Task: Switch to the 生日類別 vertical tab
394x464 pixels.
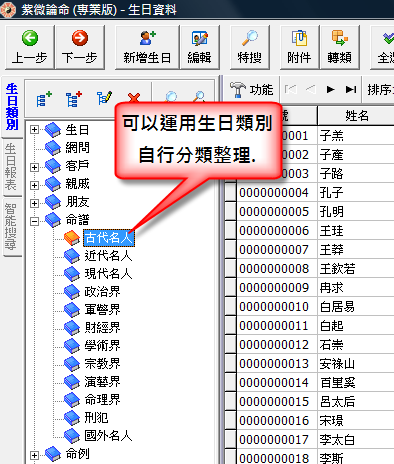Action: (x=12, y=107)
